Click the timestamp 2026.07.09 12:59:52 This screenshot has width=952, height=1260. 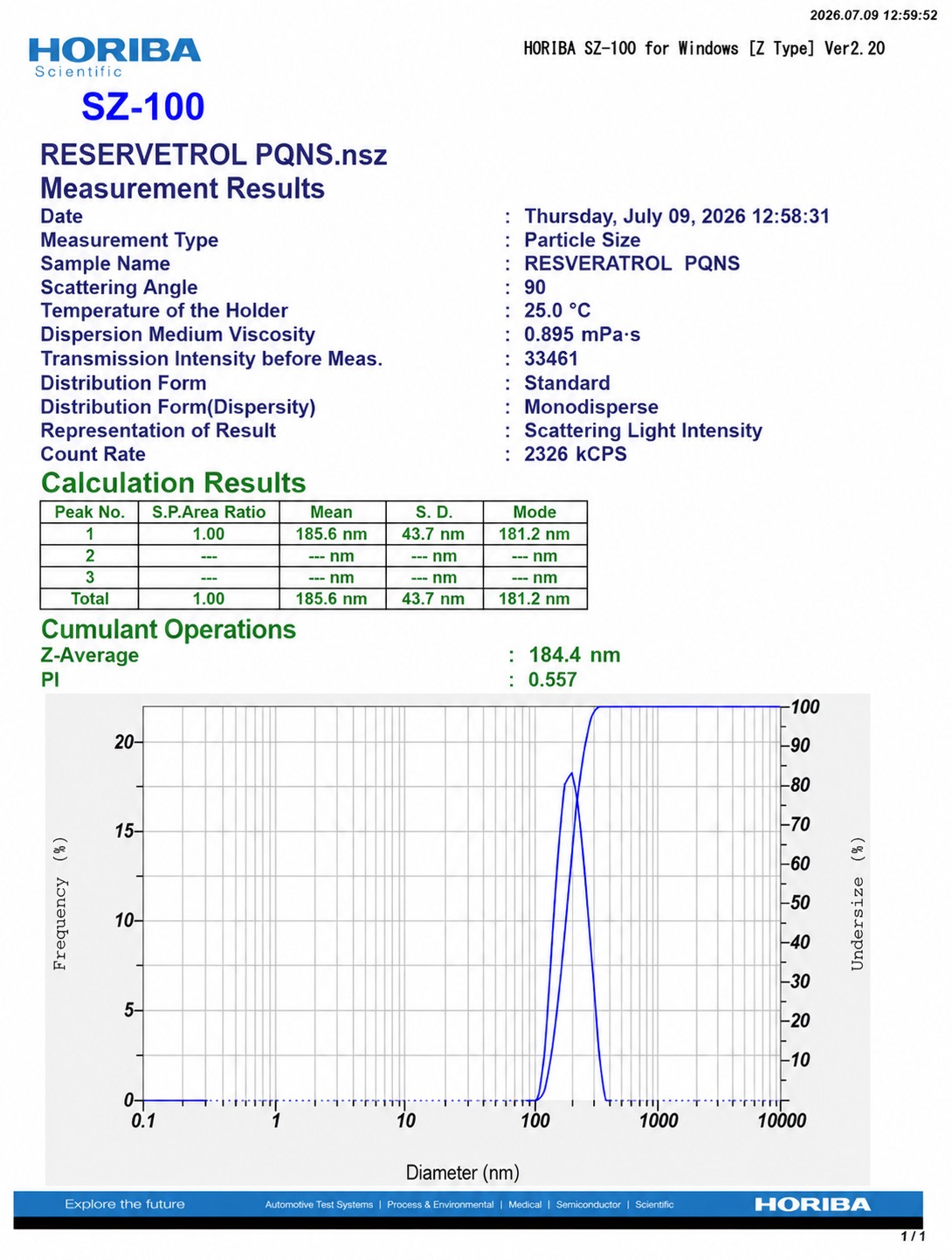pos(873,15)
